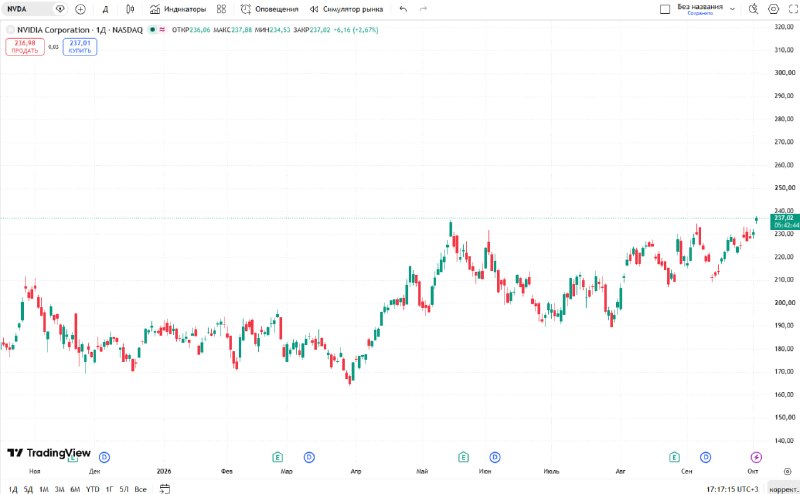
Task: Open the go-to-date calendar icon
Action: [165, 489]
